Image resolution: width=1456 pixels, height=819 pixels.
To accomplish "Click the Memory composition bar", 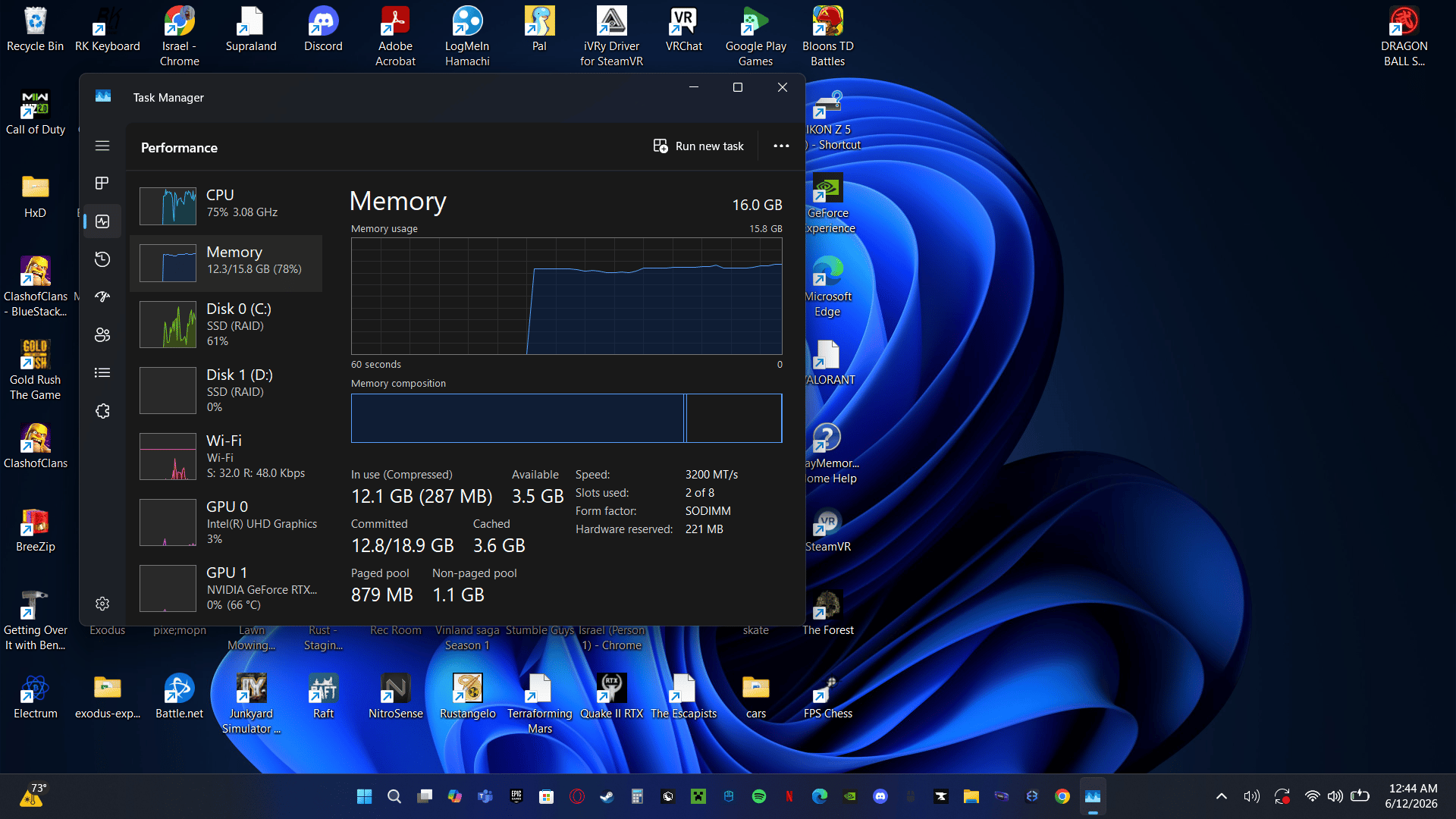I will click(x=566, y=418).
